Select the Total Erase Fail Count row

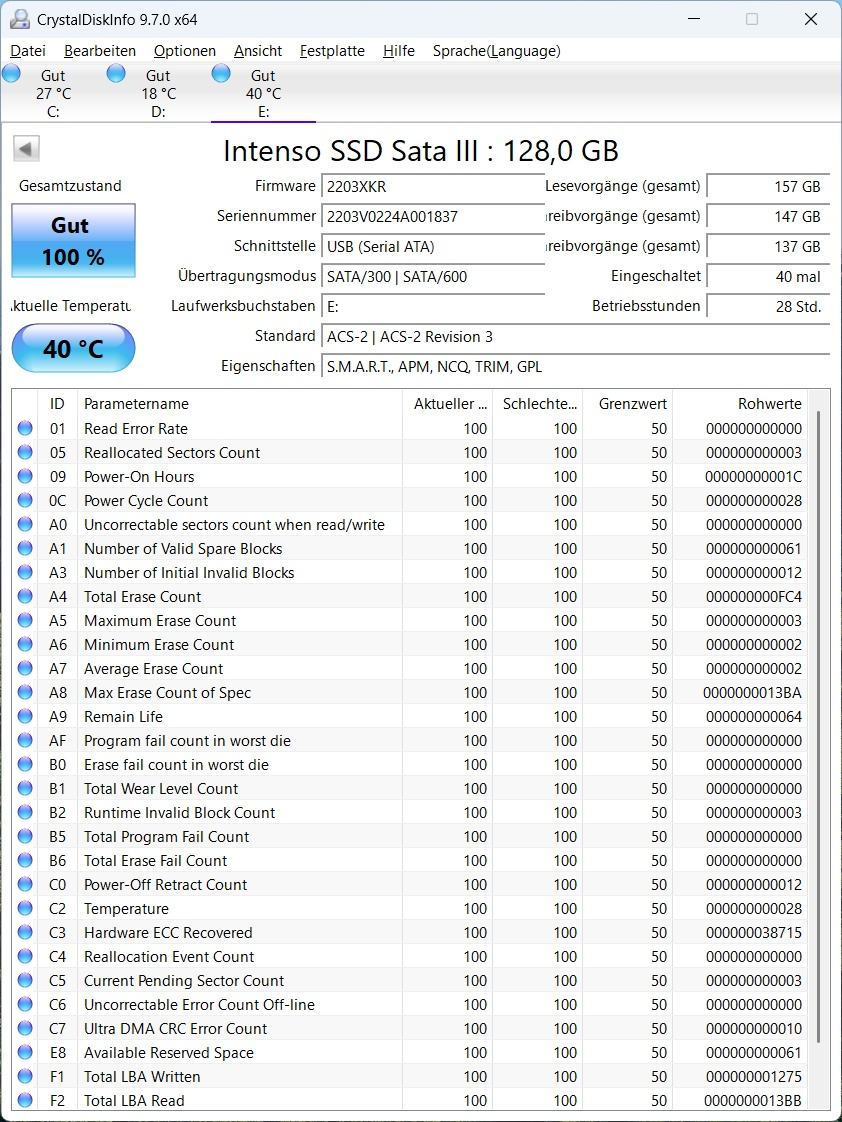pyautogui.click(x=410, y=860)
